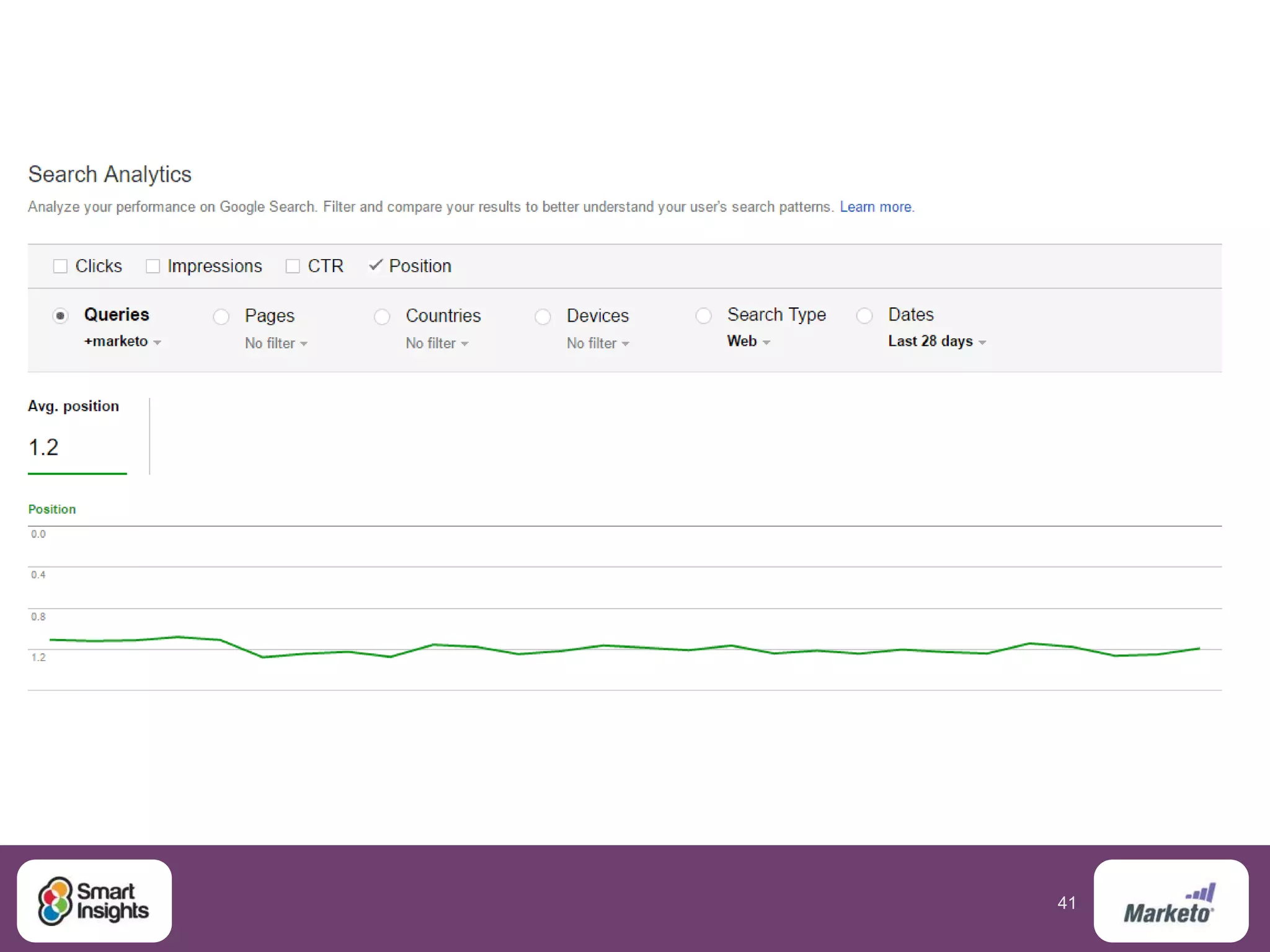The height and width of the screenshot is (952, 1270).
Task: Uncheck the Position metric
Action: (375, 266)
